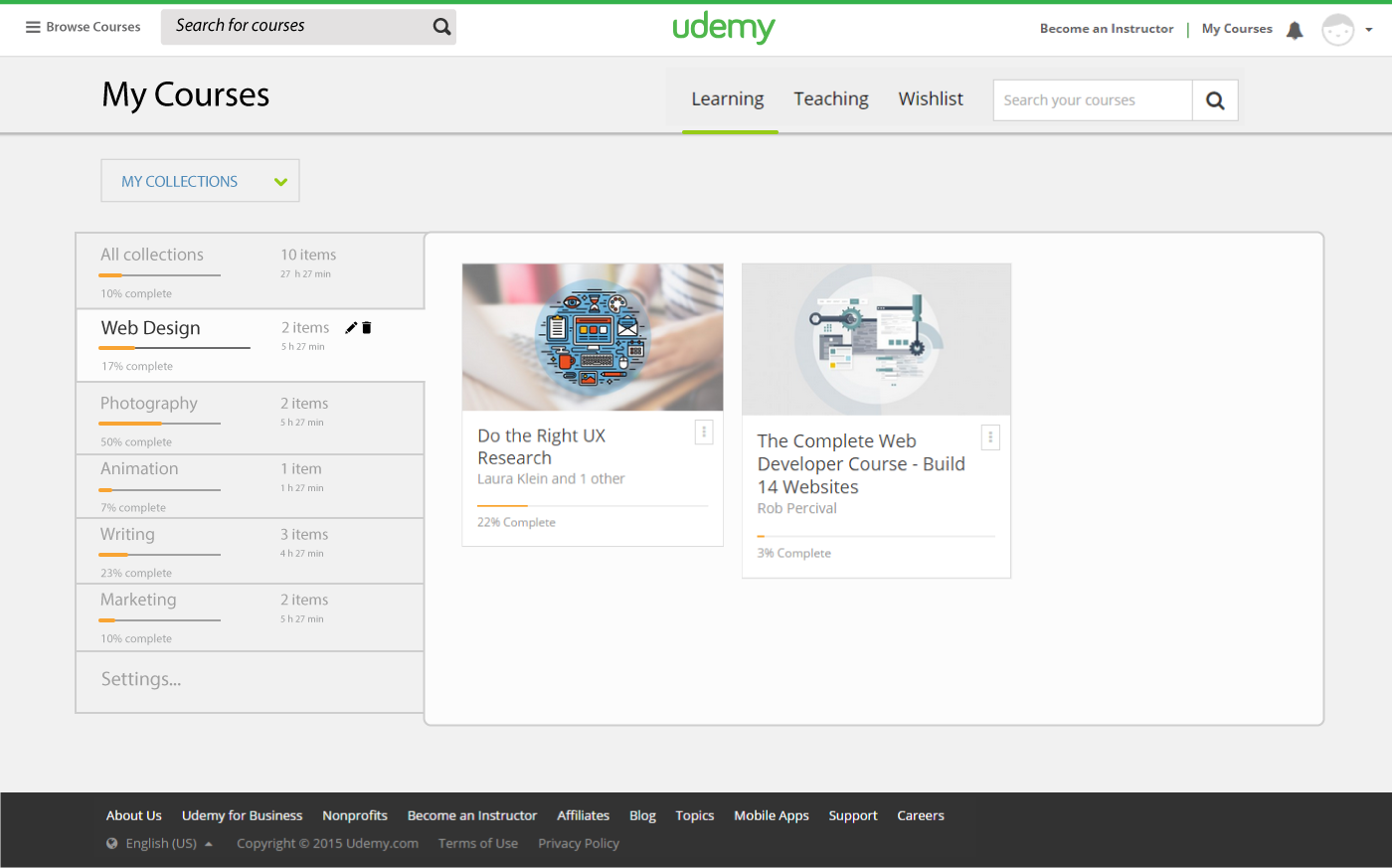
Task: Click instructor name Rob Percival
Action: click(797, 508)
